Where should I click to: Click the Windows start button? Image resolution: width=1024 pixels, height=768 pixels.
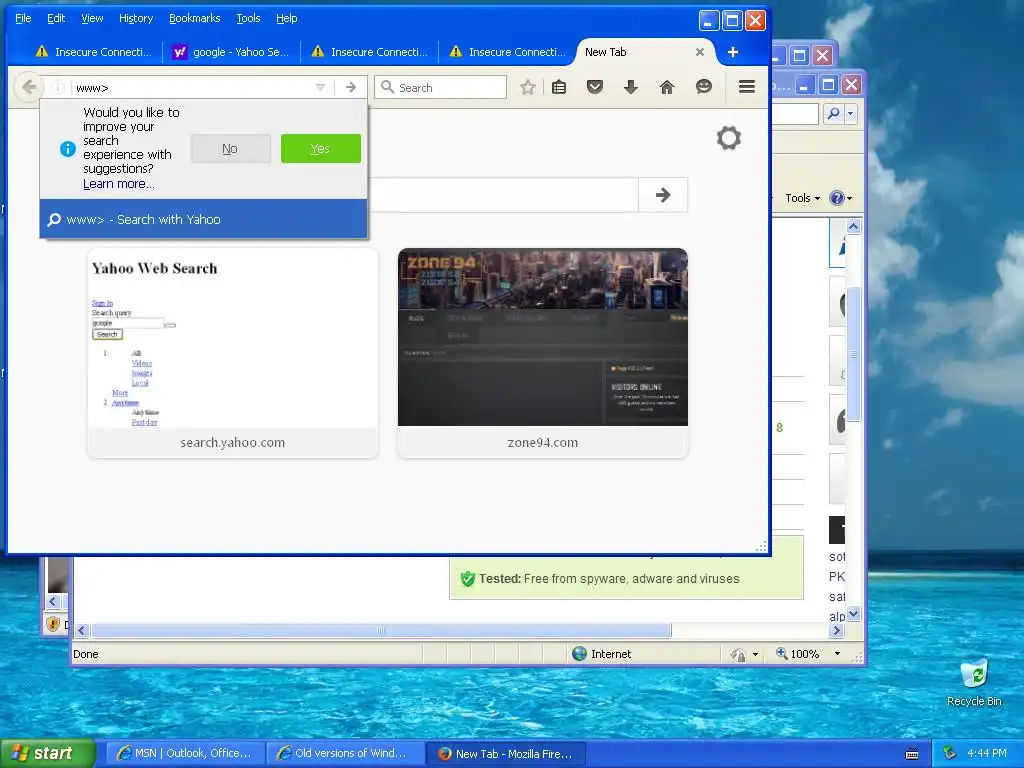point(48,753)
